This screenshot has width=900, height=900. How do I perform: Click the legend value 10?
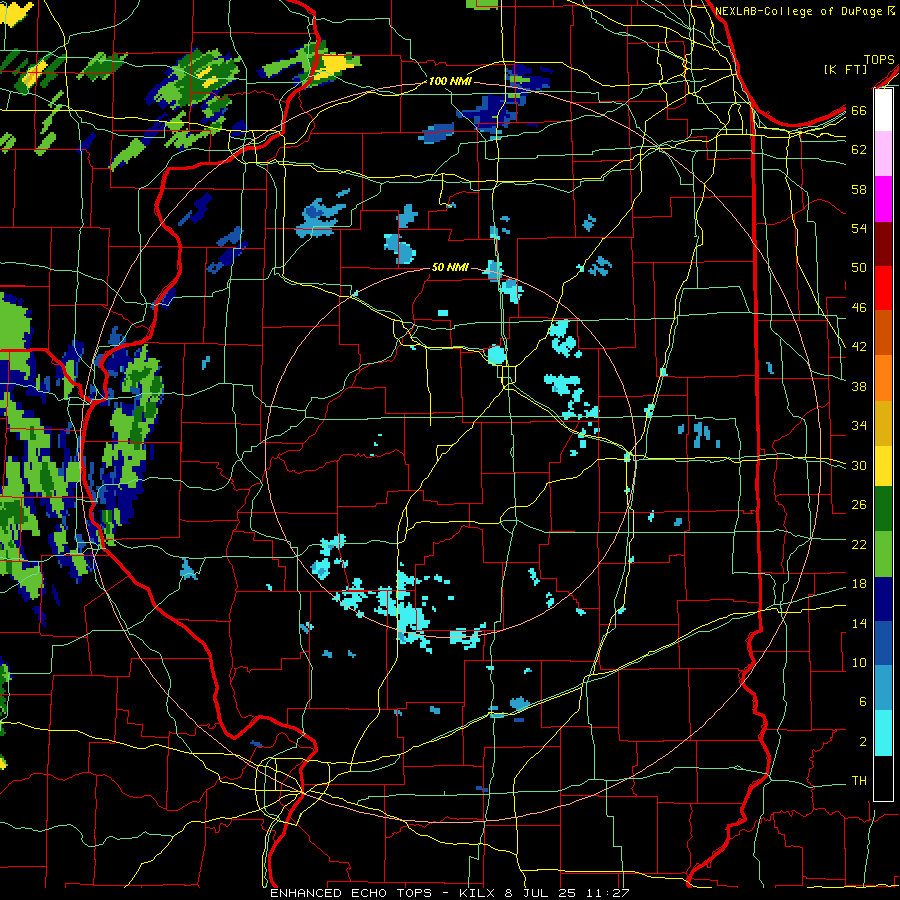[859, 662]
